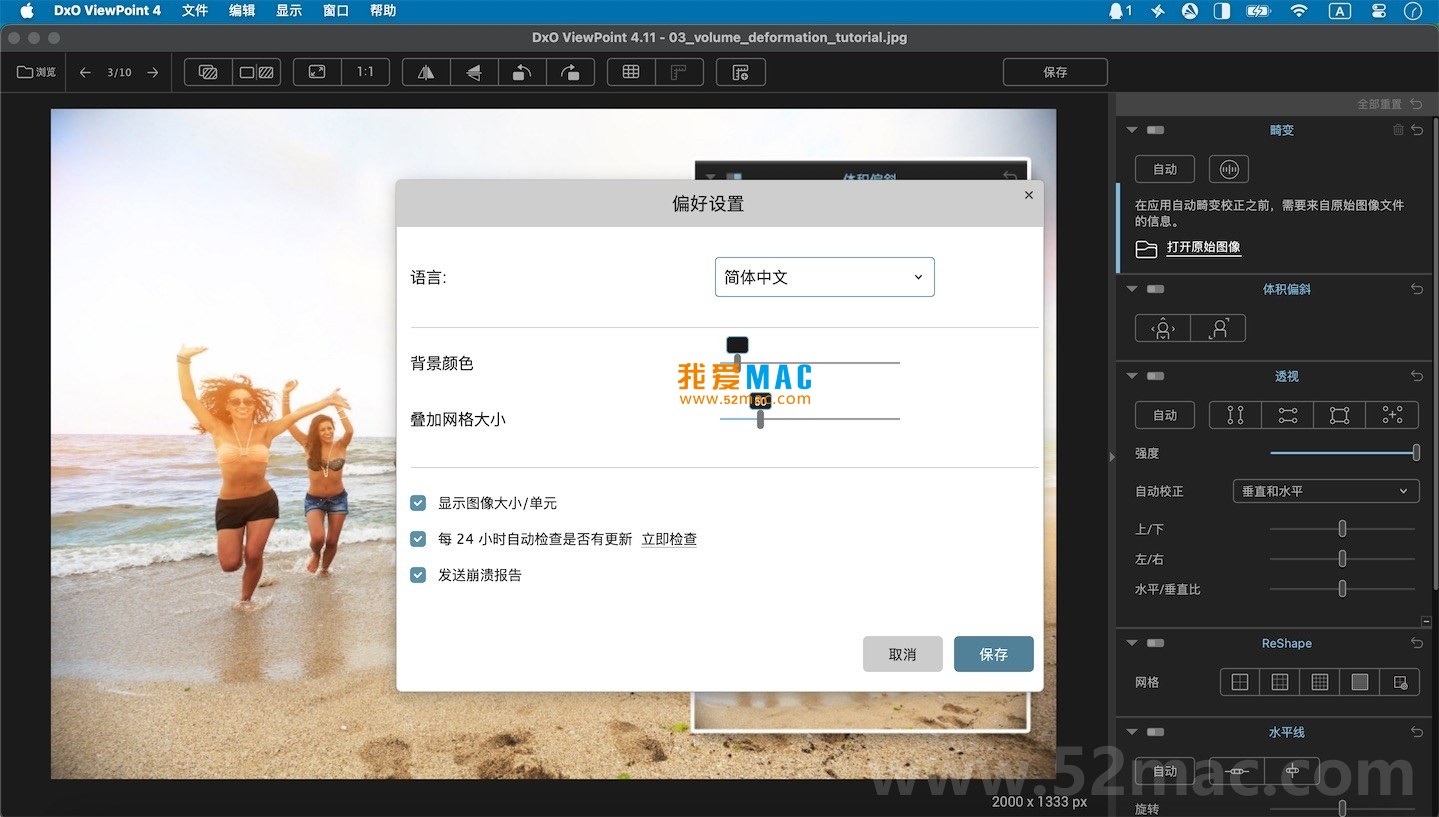Toggle the 体积偏斜 panel switch

pos(1155,289)
